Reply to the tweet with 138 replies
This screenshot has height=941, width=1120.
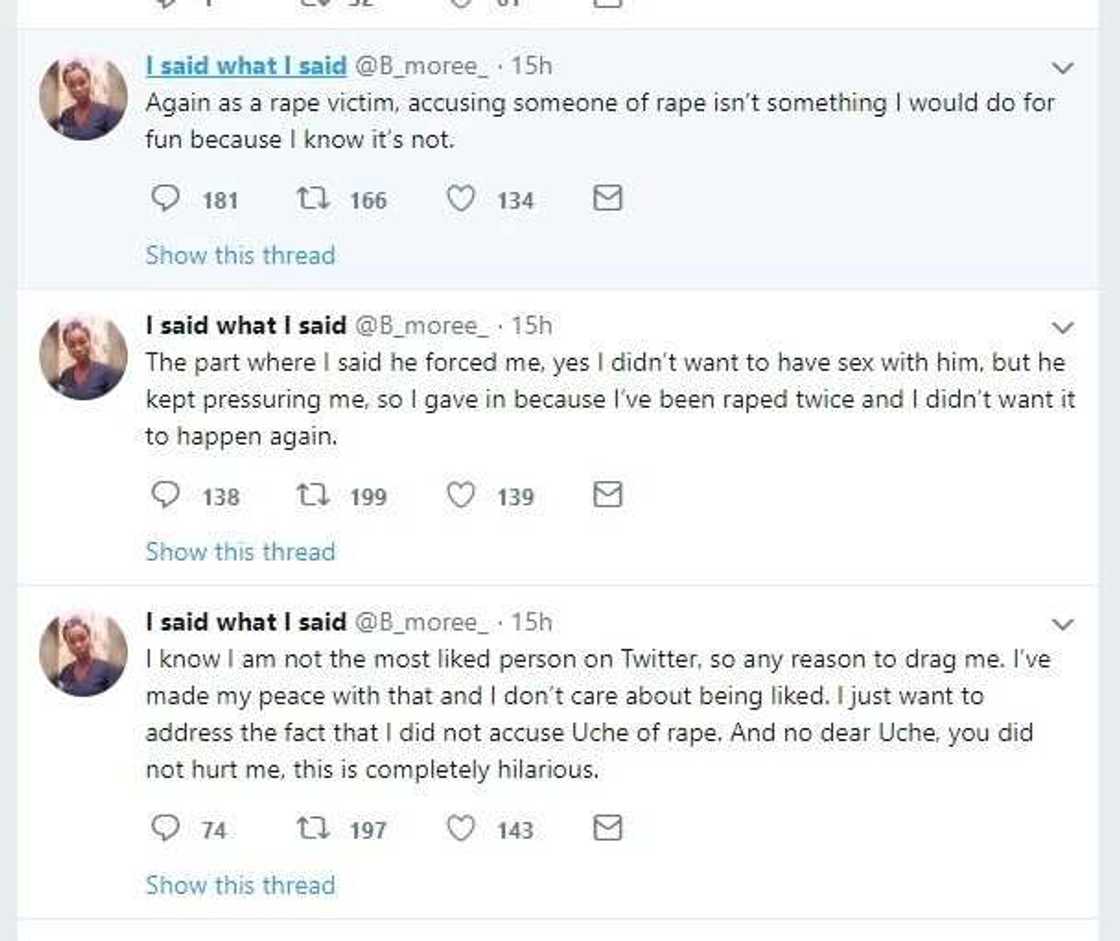click(x=164, y=496)
